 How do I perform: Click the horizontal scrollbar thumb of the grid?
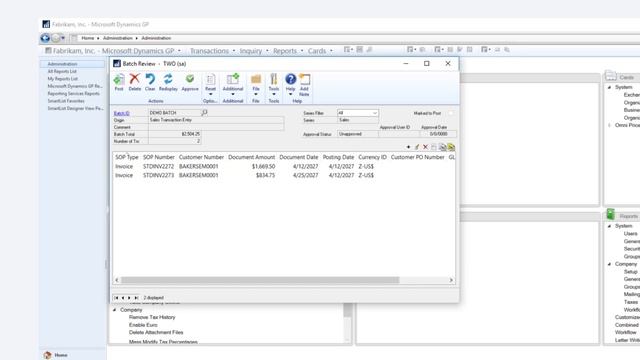tap(260, 280)
